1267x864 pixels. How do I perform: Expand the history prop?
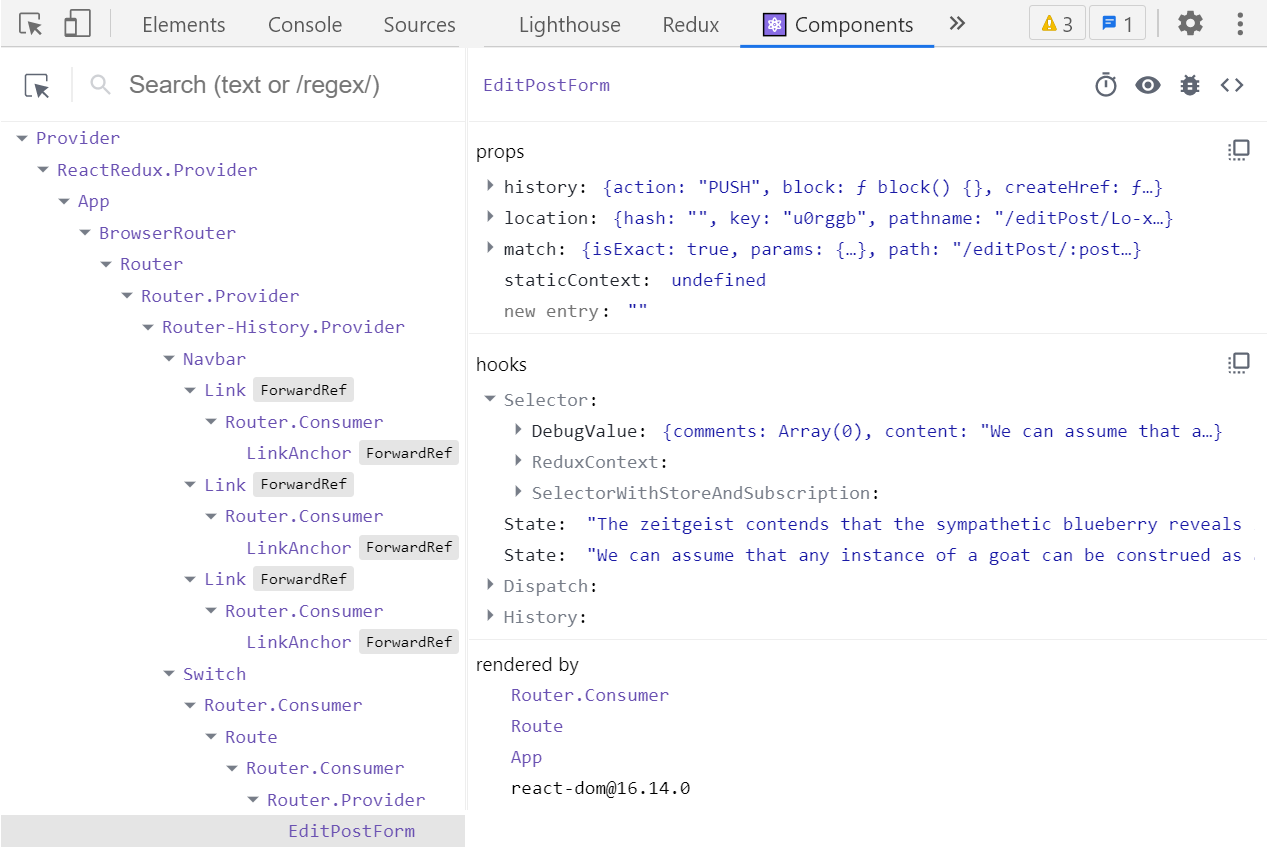(490, 187)
